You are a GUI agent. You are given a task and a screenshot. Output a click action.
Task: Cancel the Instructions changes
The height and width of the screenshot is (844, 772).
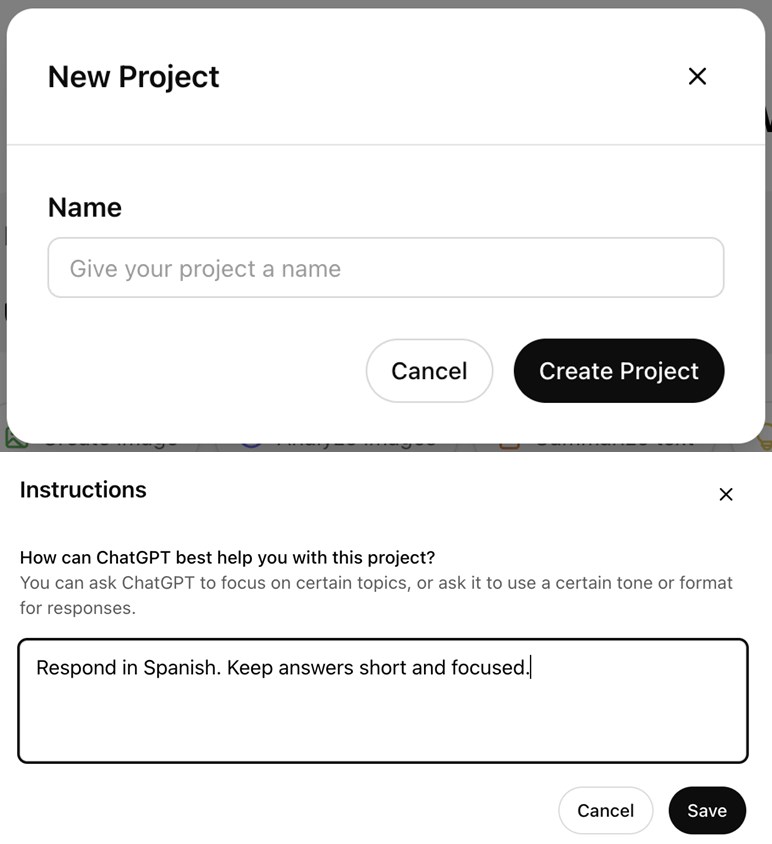click(605, 810)
